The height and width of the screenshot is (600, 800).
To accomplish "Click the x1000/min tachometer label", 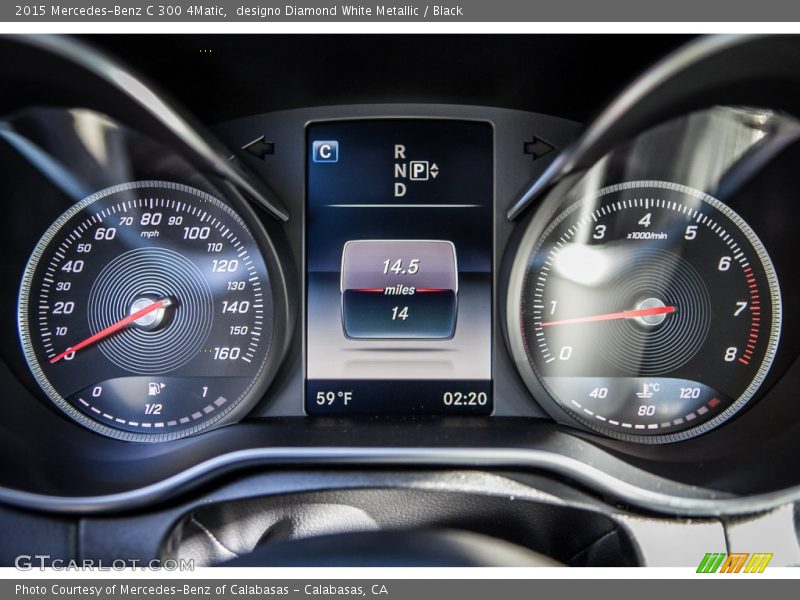I will coord(646,236).
